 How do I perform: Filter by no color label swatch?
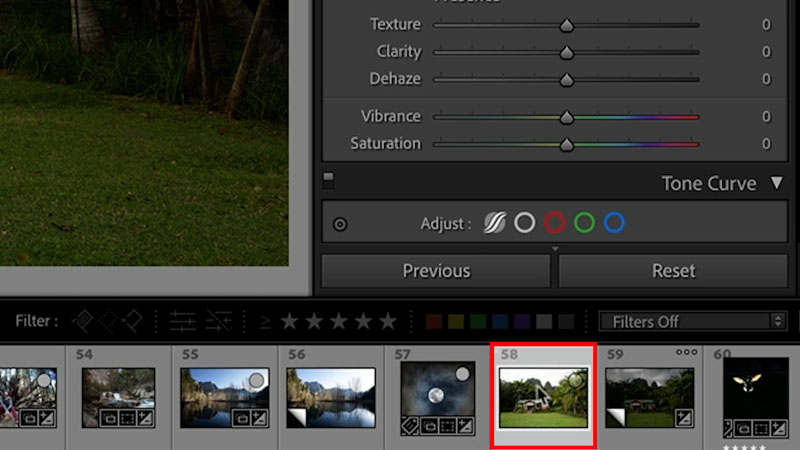(x=566, y=321)
